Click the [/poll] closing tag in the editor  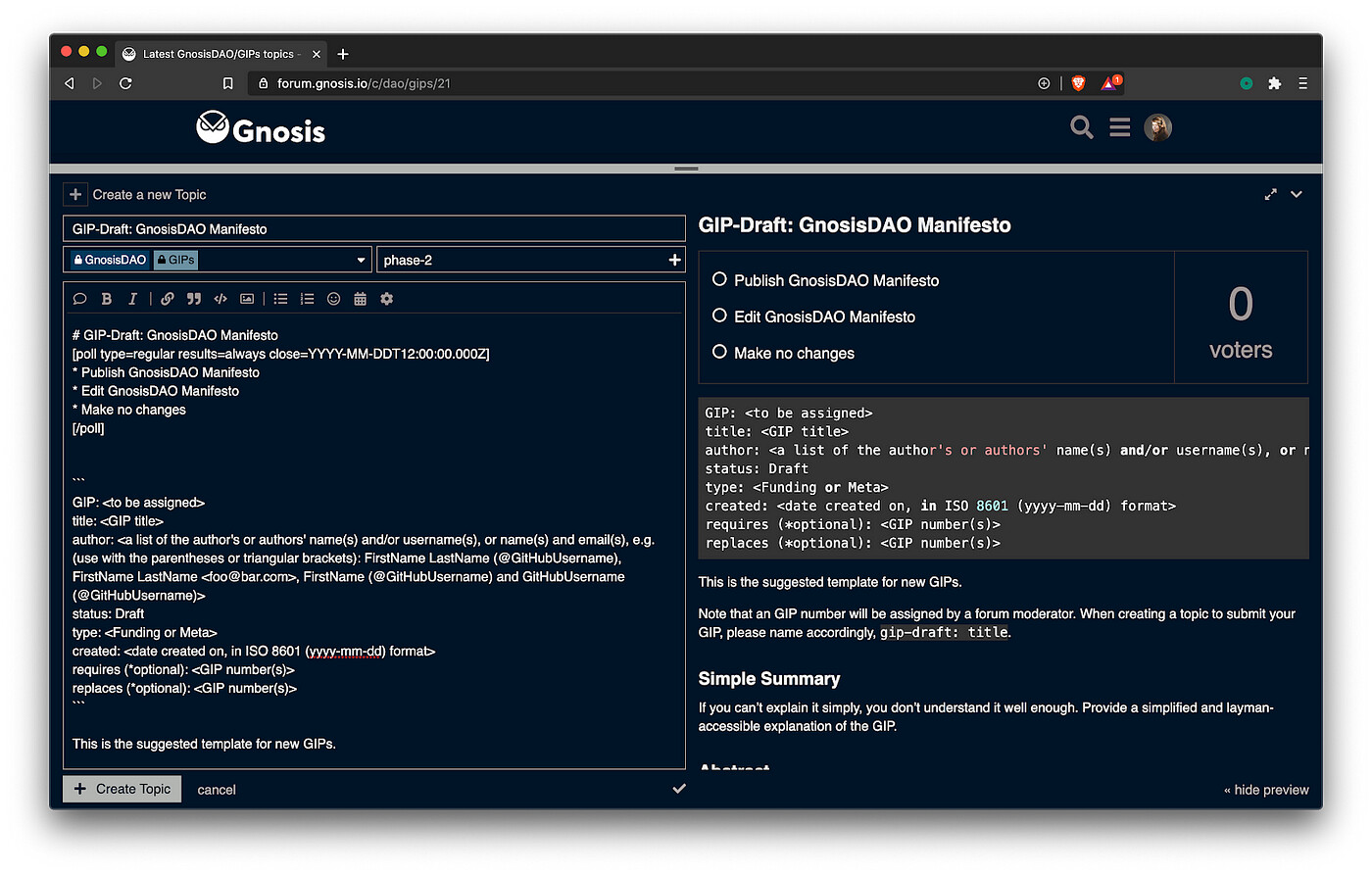click(88, 428)
